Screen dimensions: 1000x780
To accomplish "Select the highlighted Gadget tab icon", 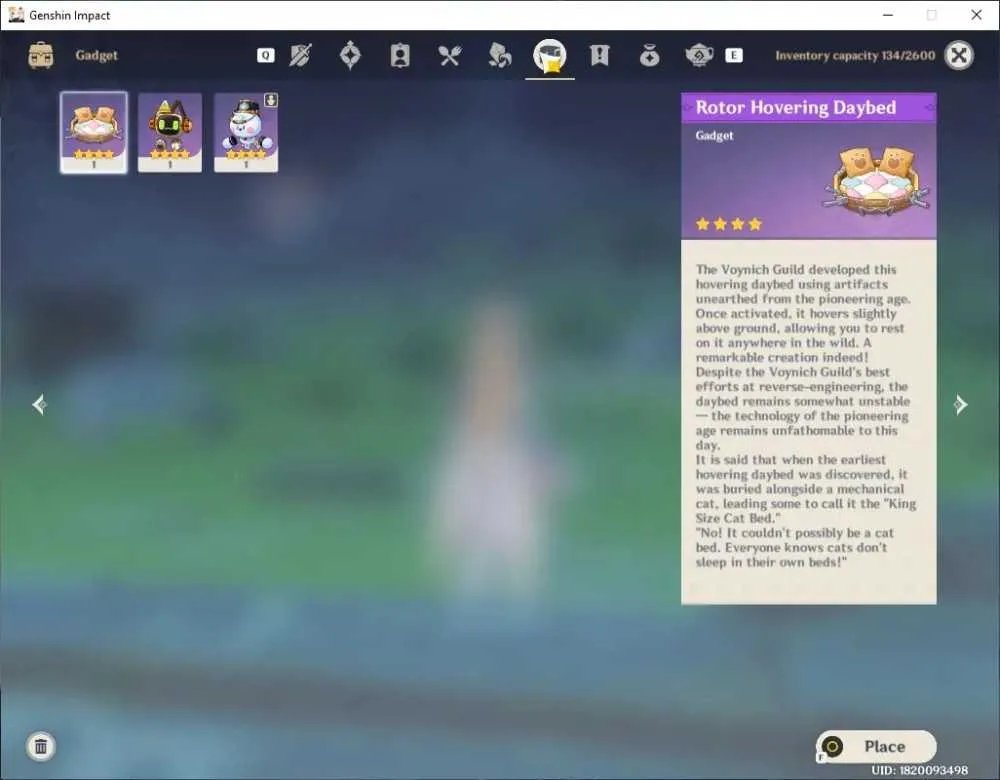I will point(550,55).
